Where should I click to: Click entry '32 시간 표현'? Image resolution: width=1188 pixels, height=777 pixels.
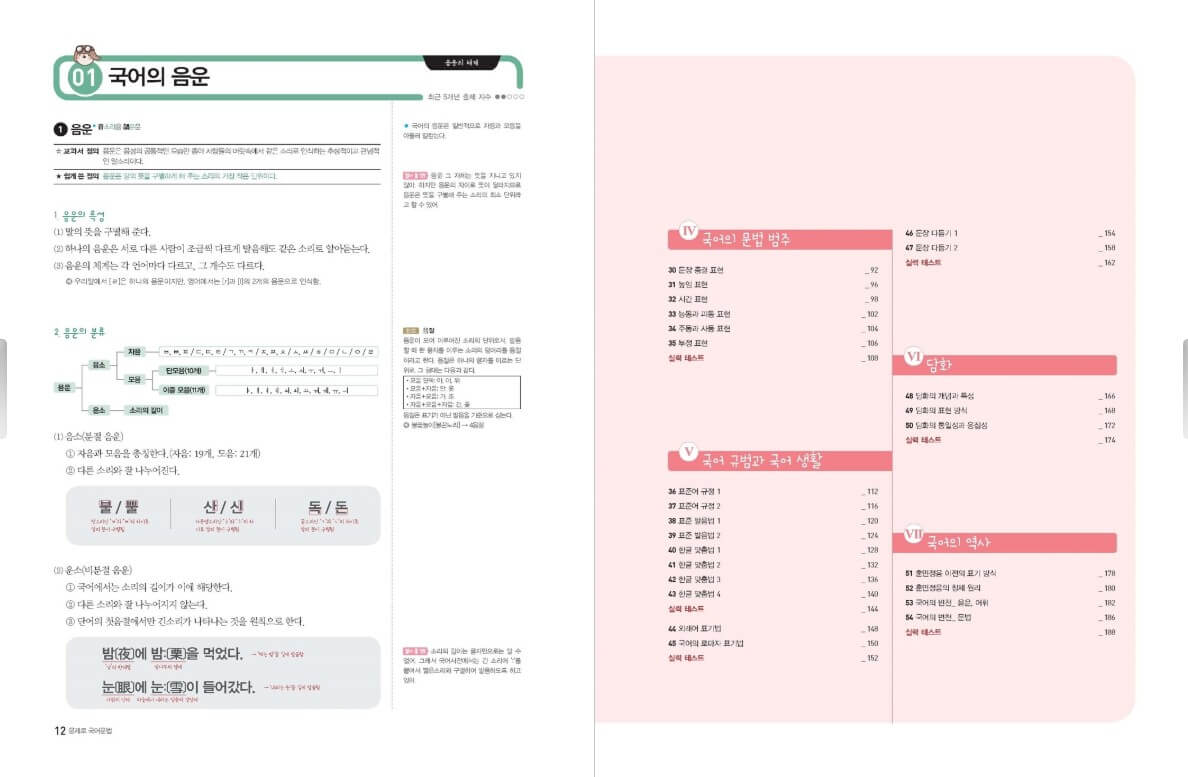[x=773, y=299]
